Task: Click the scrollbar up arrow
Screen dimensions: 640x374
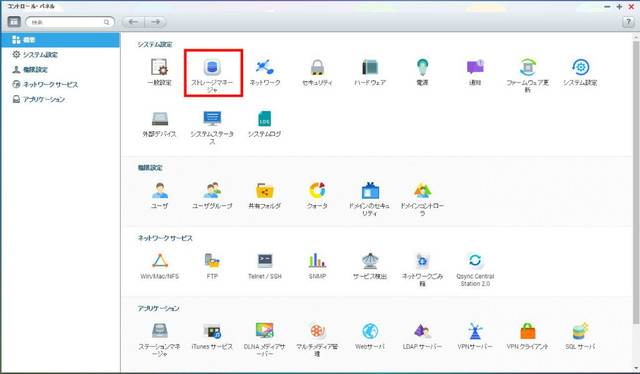Action: pos(636,37)
